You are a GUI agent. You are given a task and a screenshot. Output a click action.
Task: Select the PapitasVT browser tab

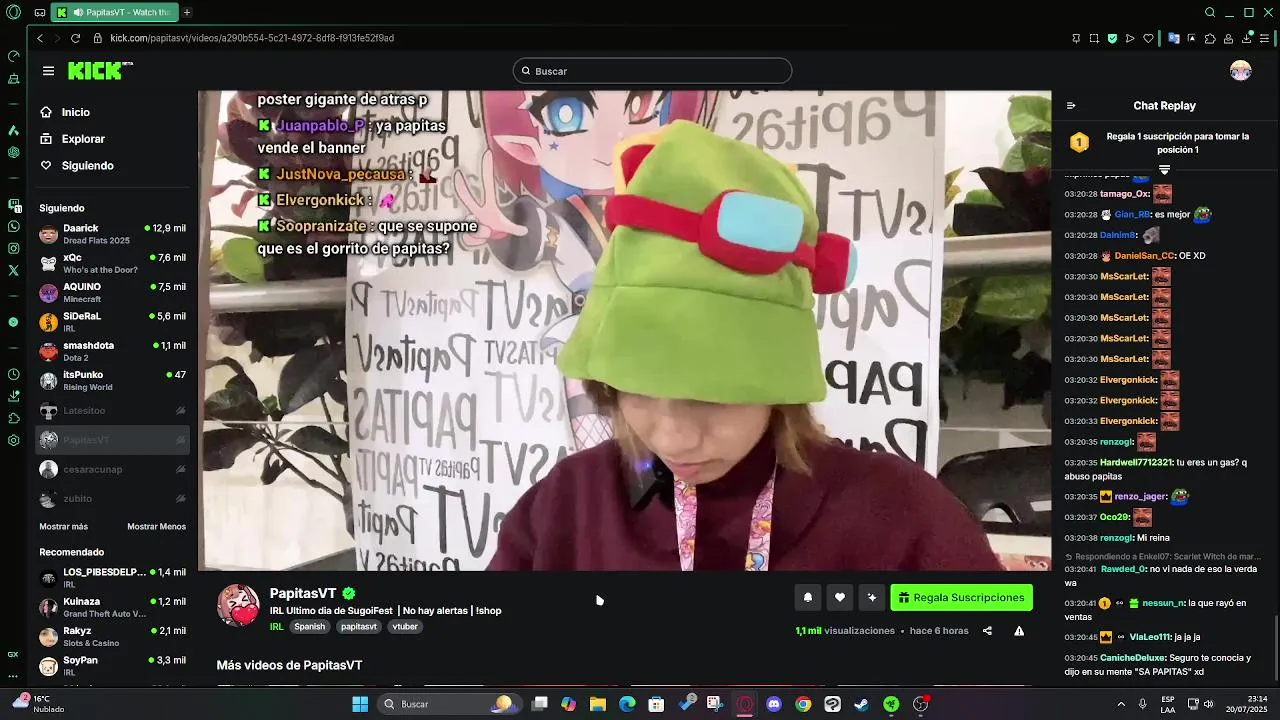point(114,12)
